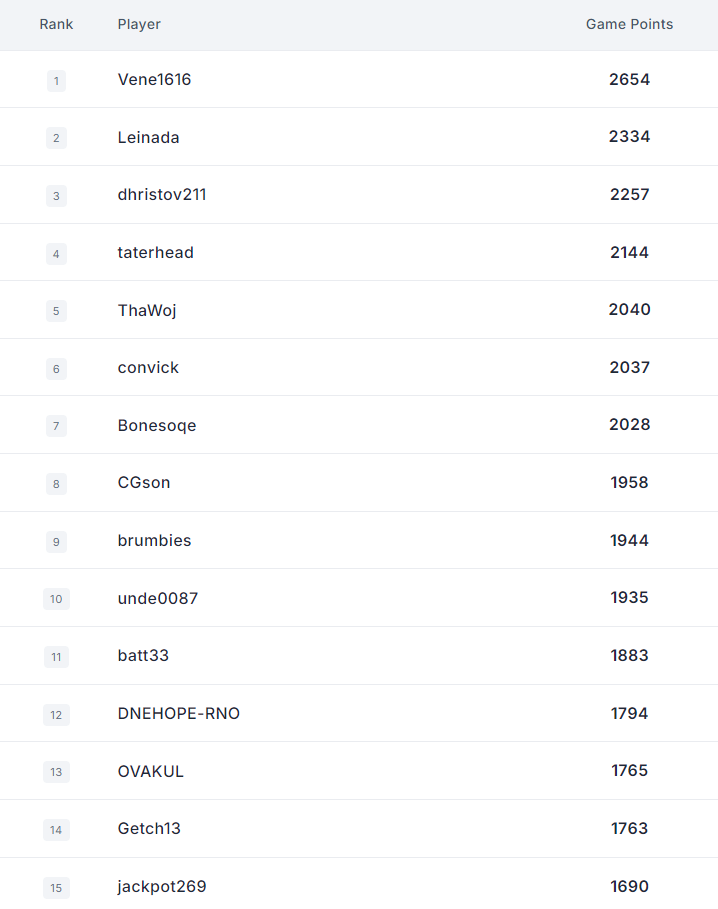Click the rank 10 badge
This screenshot has height=909, width=718.
[x=56, y=599]
